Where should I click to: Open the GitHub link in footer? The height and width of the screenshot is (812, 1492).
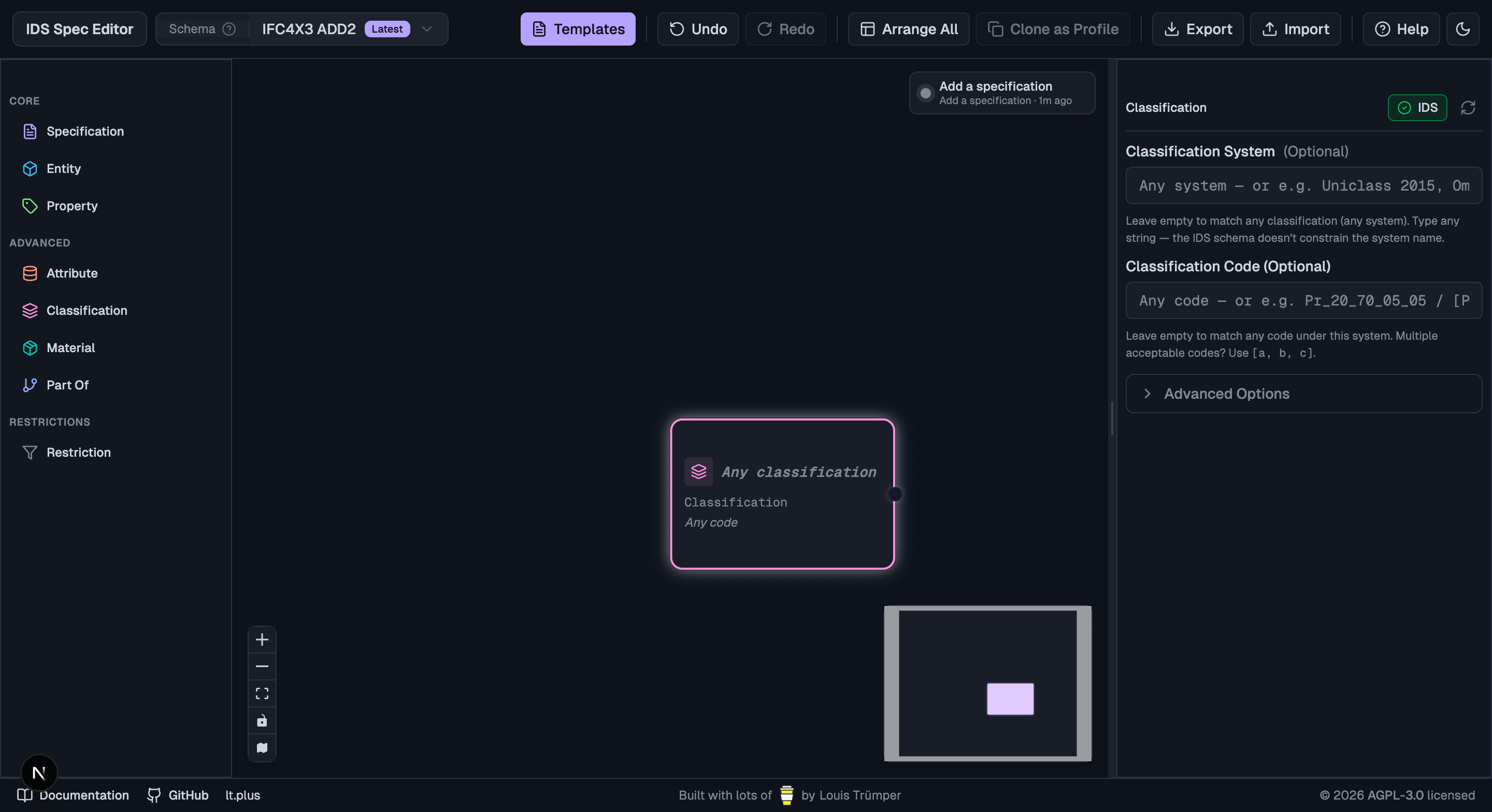tap(178, 795)
